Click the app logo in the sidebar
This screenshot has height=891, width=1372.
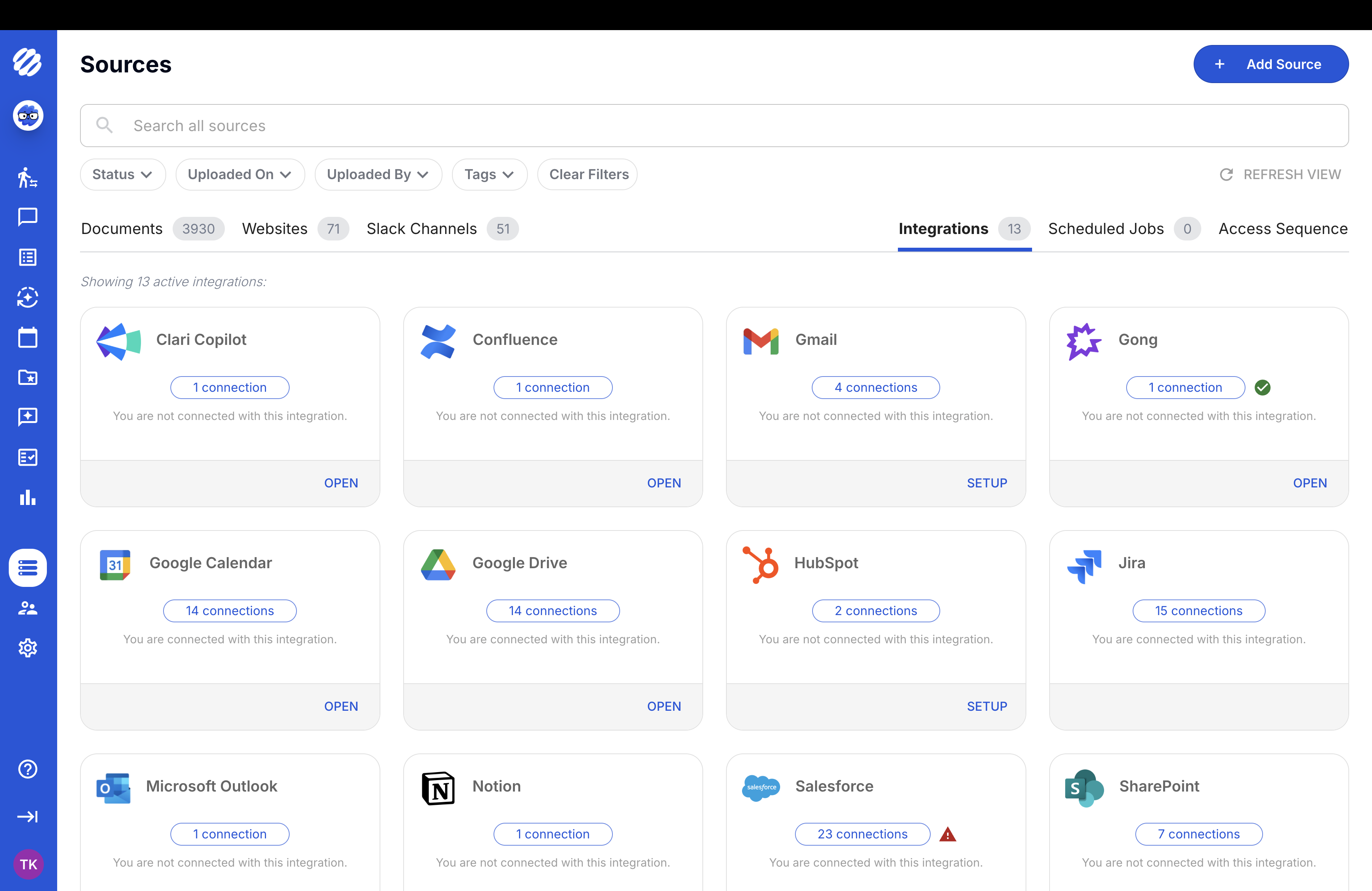[x=28, y=62]
